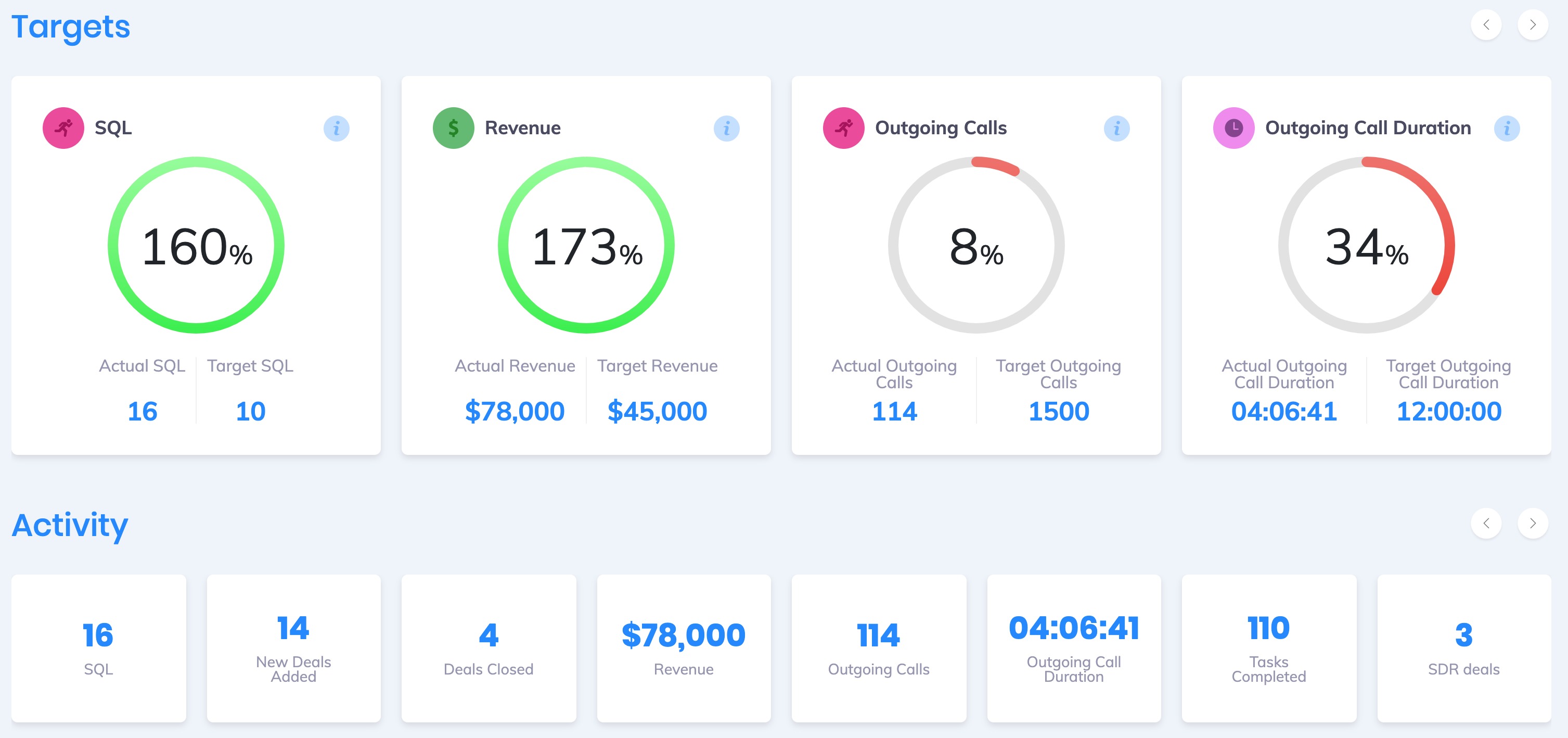Go to previous Targets page

(1486, 25)
